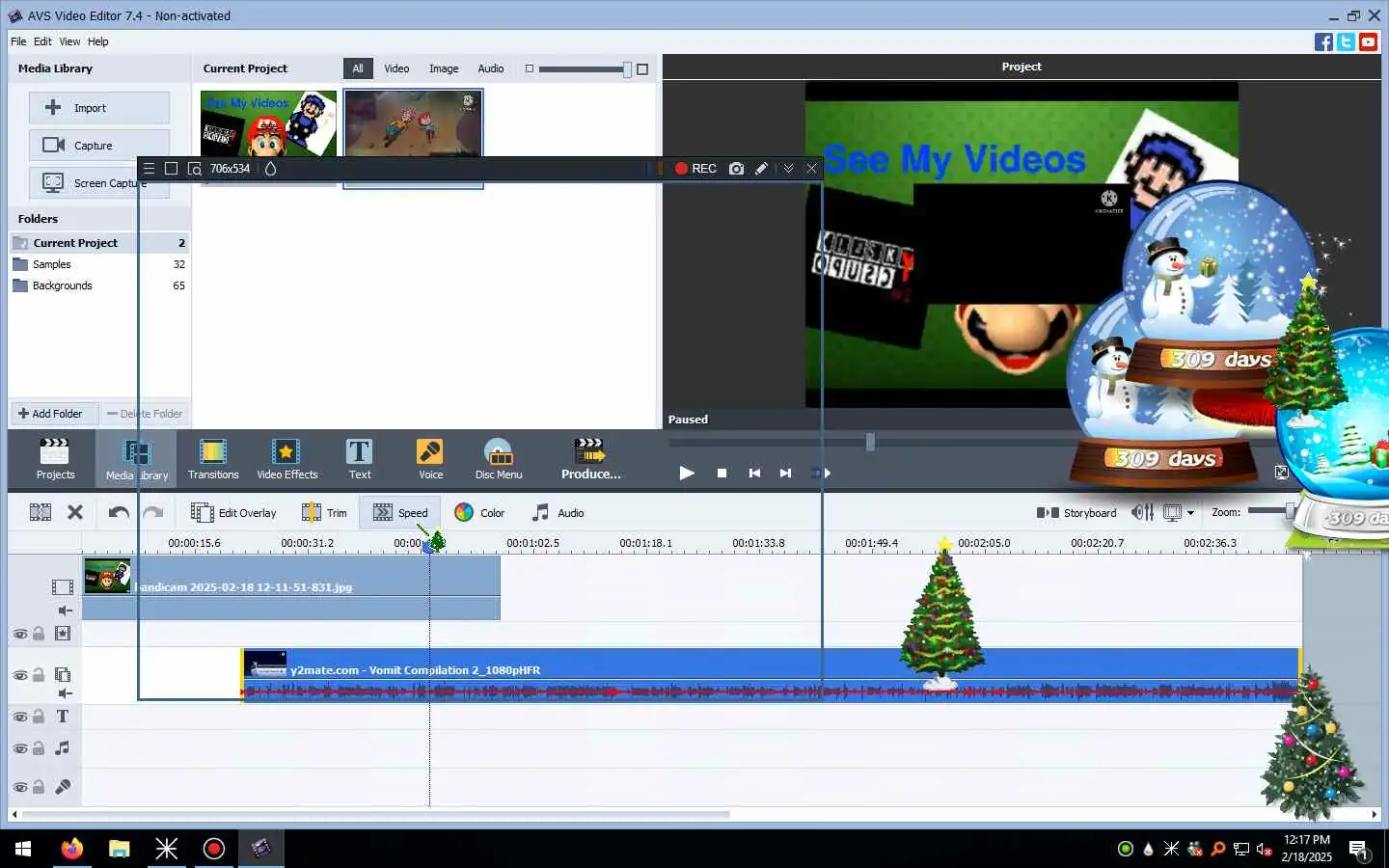Toggle visibility of text track
Viewport: 1389px width, 868px height.
20,717
